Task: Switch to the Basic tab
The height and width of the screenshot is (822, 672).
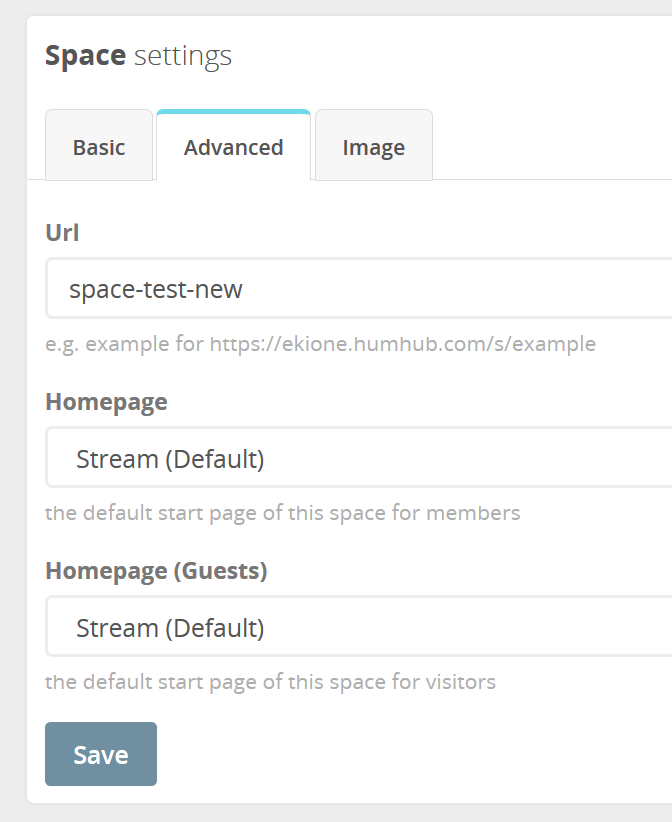Action: click(99, 146)
